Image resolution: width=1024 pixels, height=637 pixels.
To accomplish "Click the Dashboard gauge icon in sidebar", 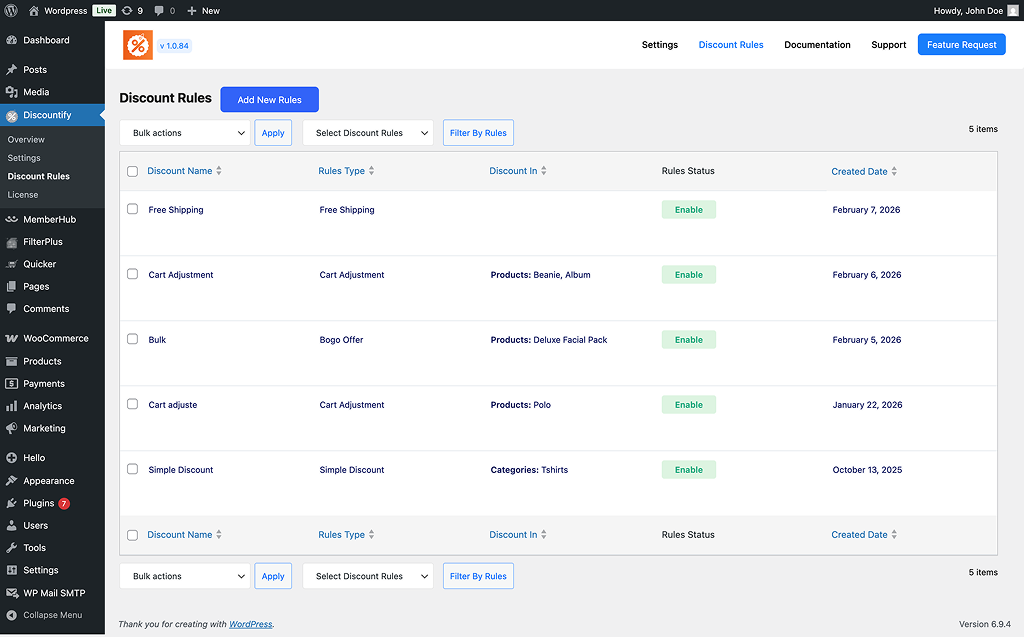I will pos(12,41).
